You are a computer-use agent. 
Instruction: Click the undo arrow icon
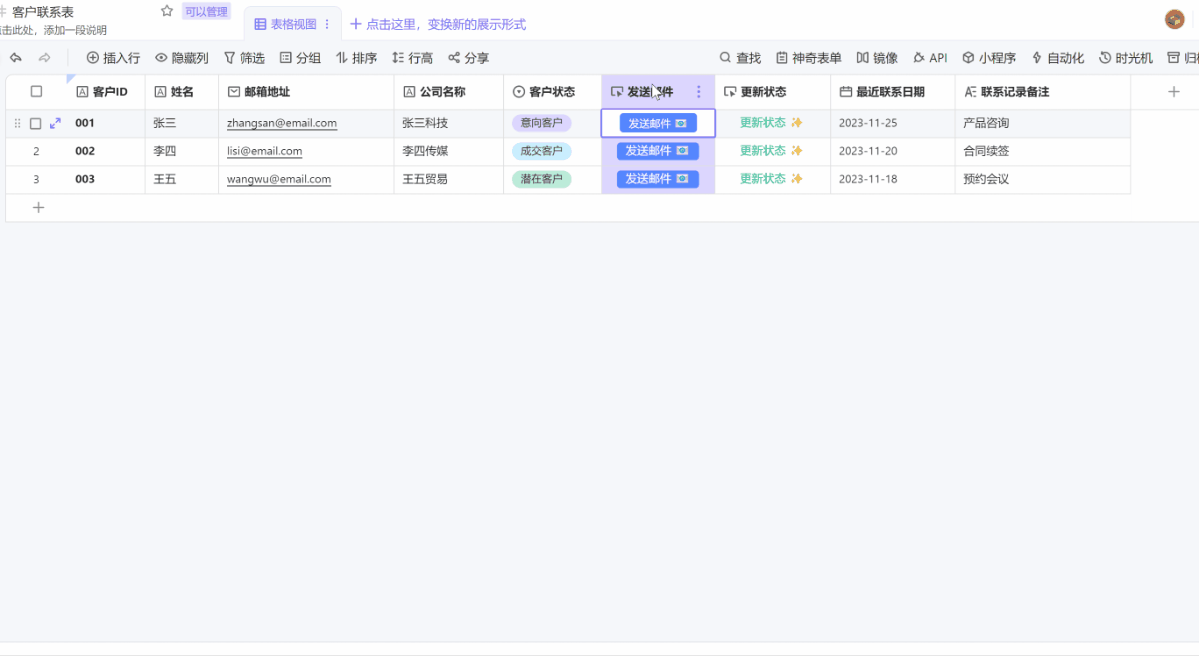(x=15, y=57)
